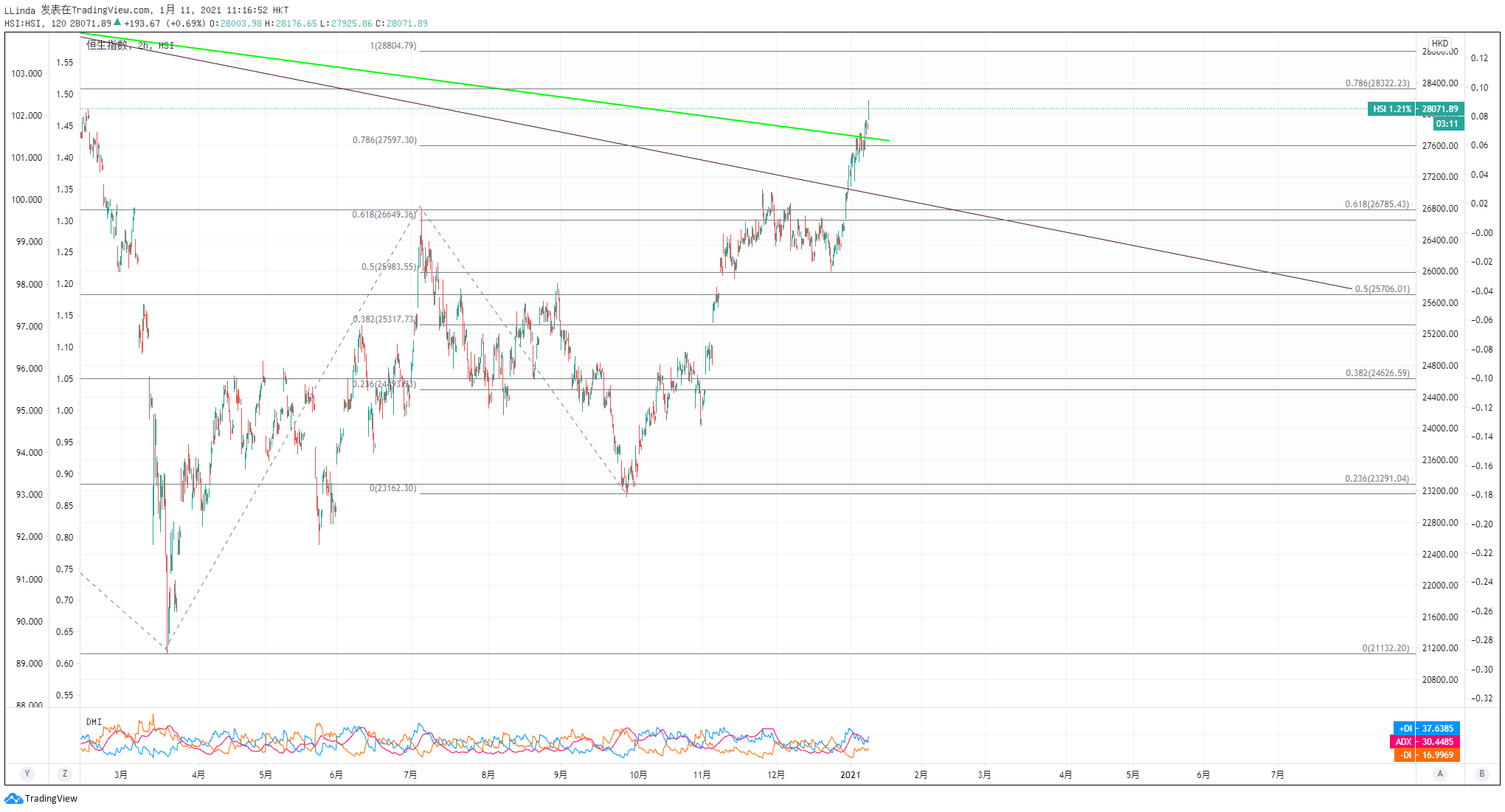The image size is (1505, 812).
Task: Click the HSI:HSI symbol text in the header
Action: [x=24, y=24]
